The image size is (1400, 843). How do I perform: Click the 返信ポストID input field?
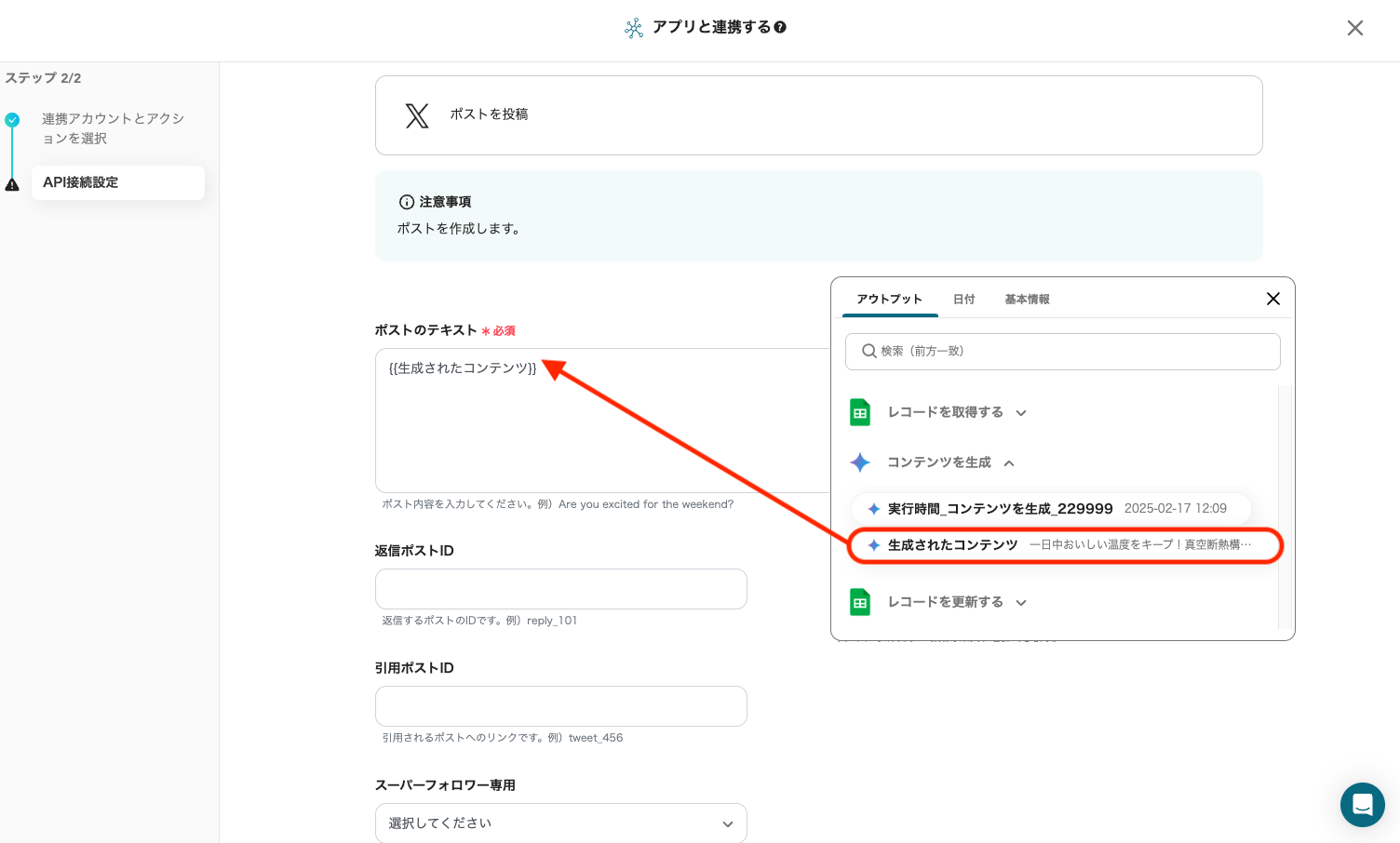pyautogui.click(x=560, y=589)
